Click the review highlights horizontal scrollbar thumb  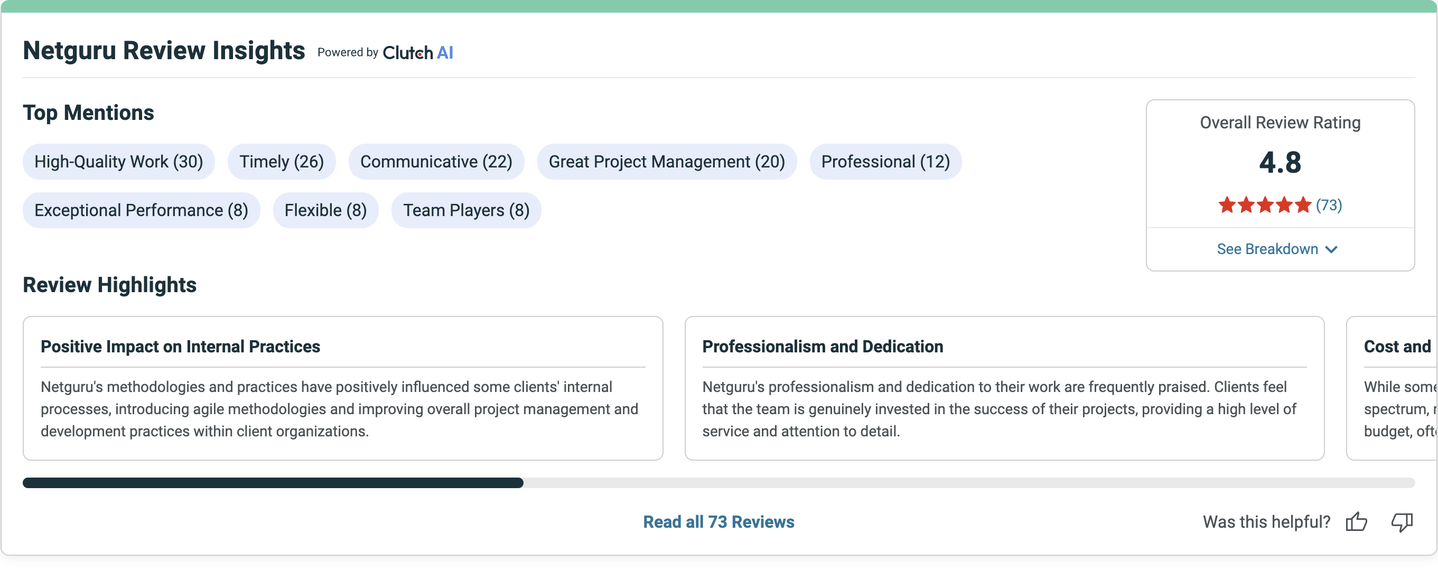pyautogui.click(x=273, y=483)
